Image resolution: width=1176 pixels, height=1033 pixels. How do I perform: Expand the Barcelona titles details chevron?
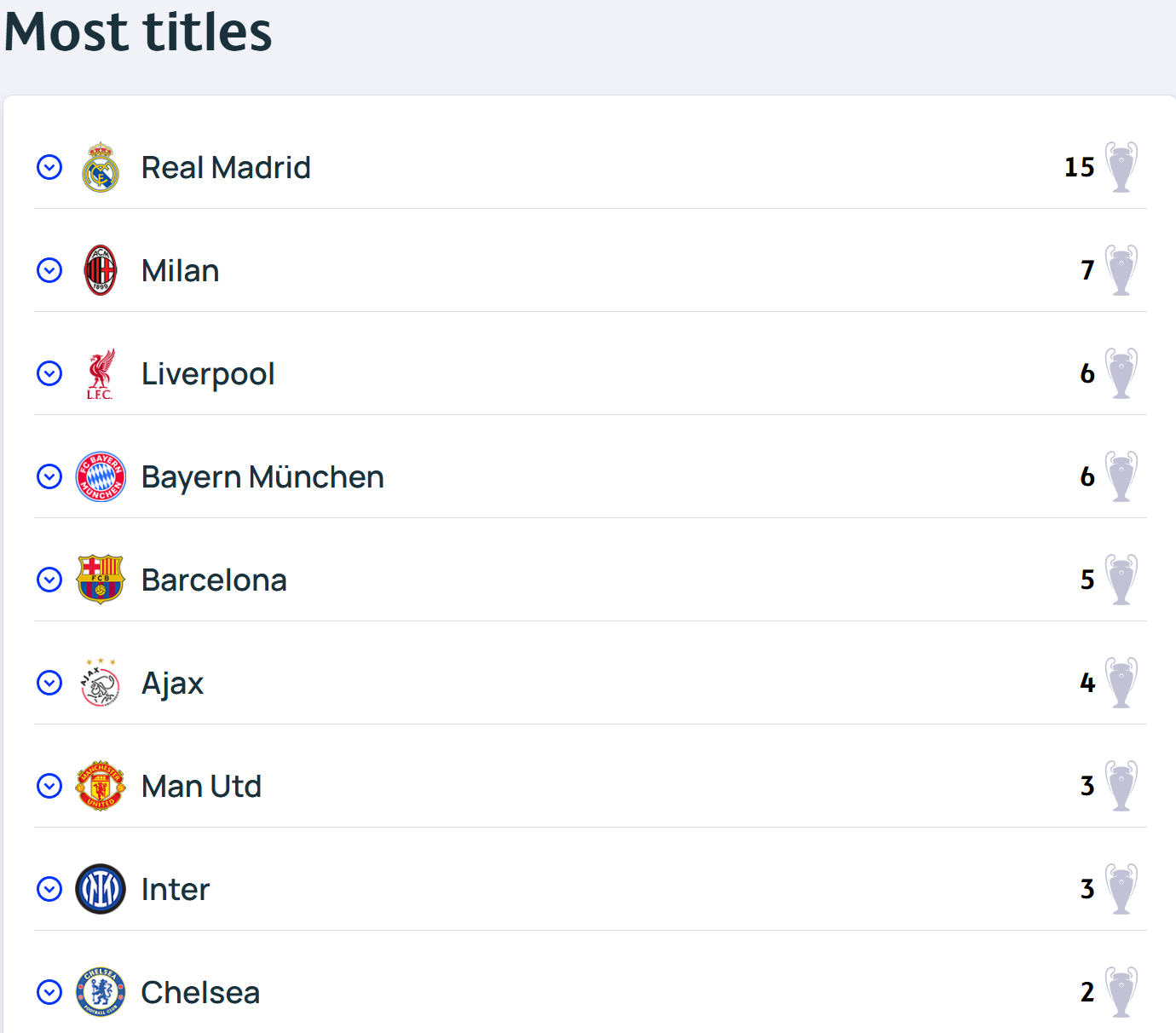click(49, 580)
